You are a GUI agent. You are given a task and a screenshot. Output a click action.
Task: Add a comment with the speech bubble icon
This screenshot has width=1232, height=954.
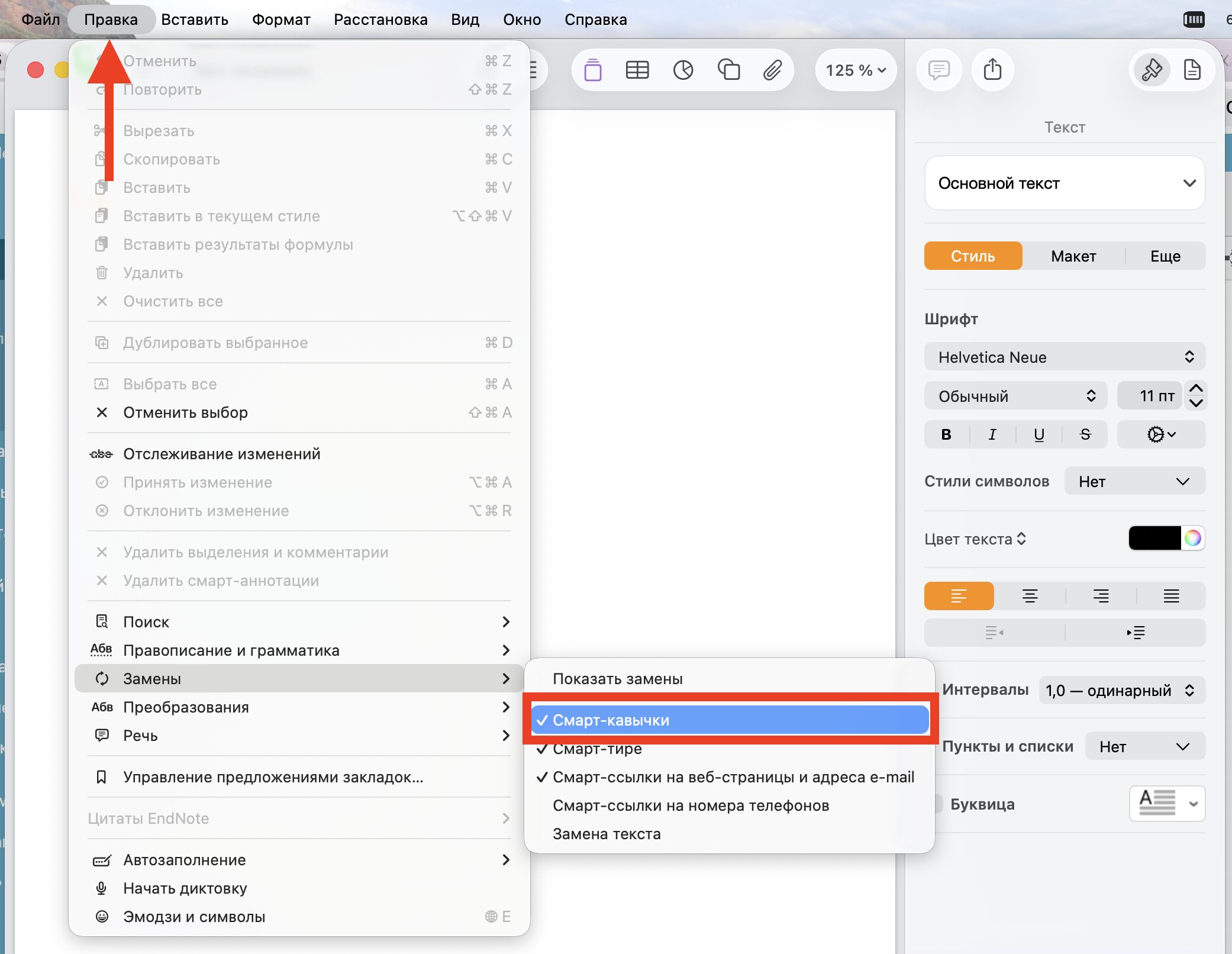[x=938, y=70]
